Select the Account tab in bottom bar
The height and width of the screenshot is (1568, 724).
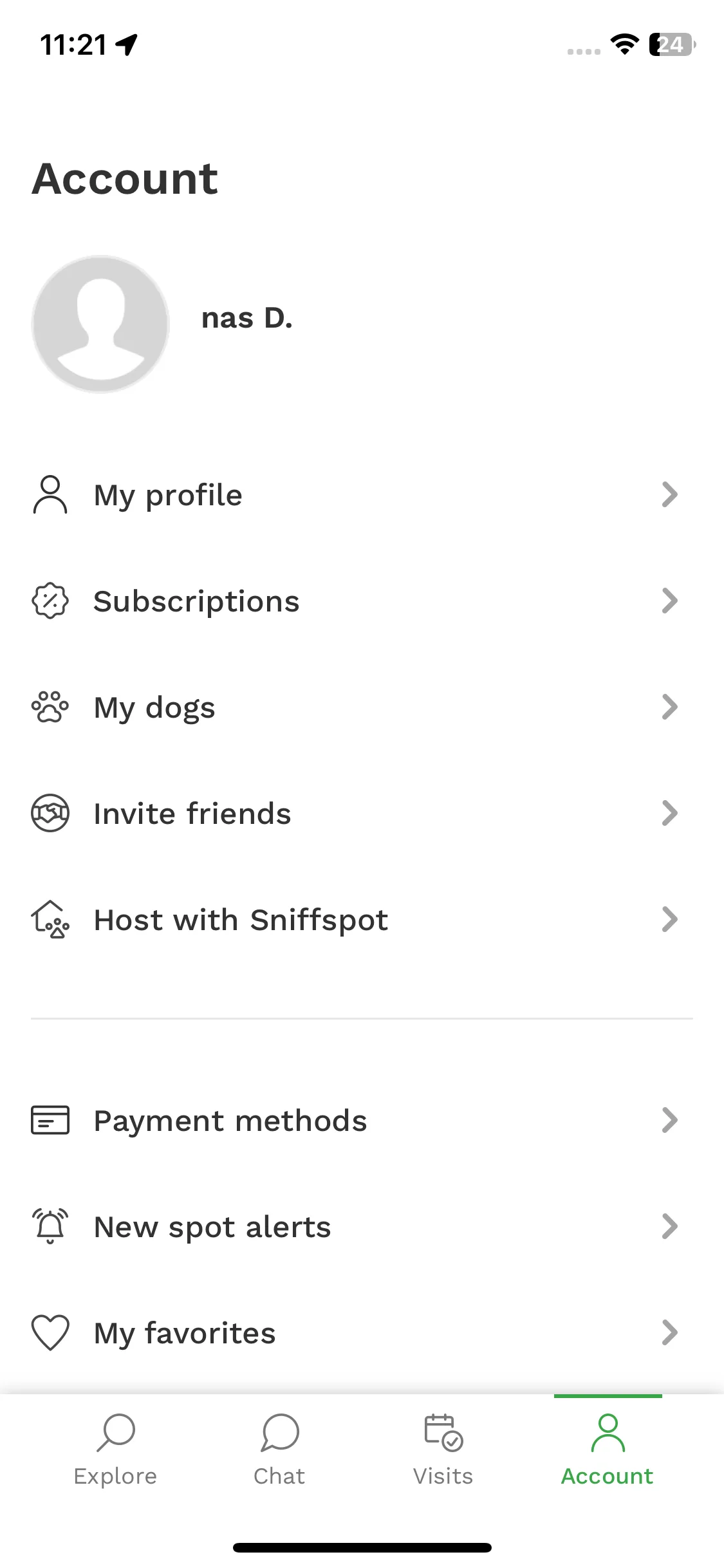(608, 1450)
